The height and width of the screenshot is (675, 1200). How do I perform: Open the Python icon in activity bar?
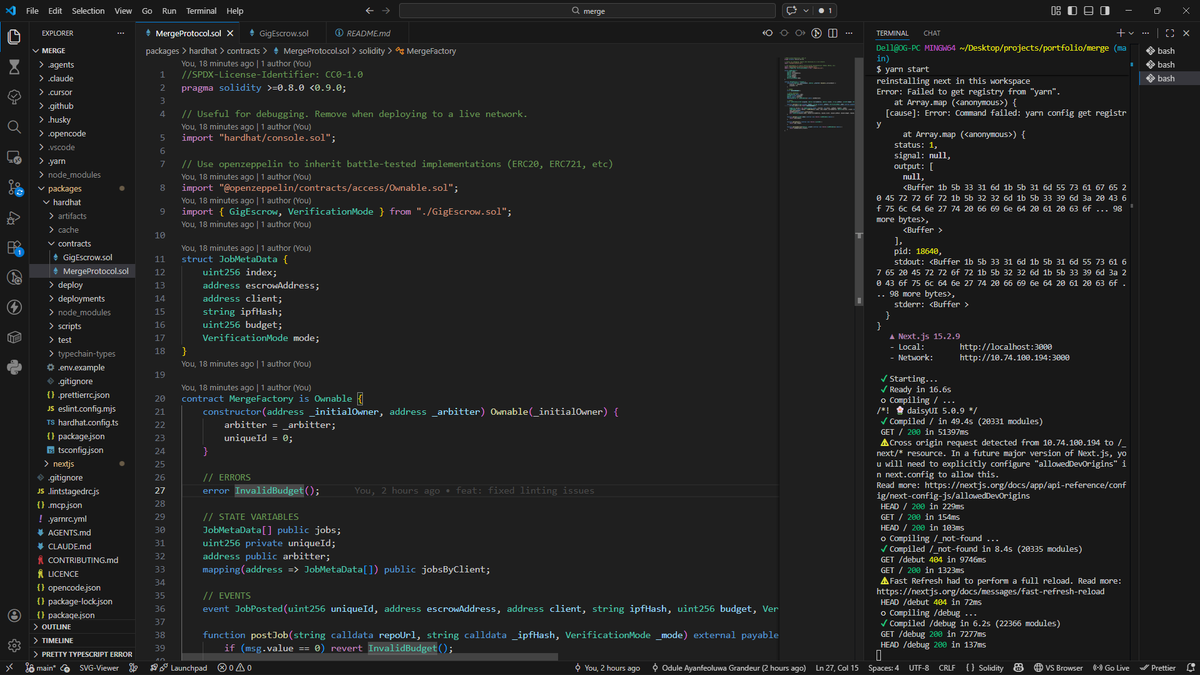(14, 367)
